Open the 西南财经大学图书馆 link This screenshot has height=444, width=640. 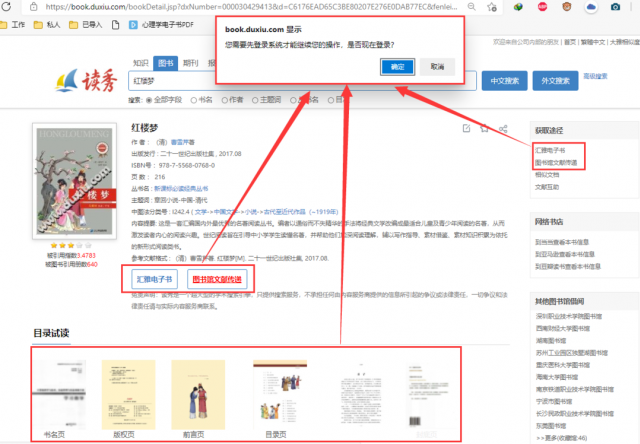[563, 328]
